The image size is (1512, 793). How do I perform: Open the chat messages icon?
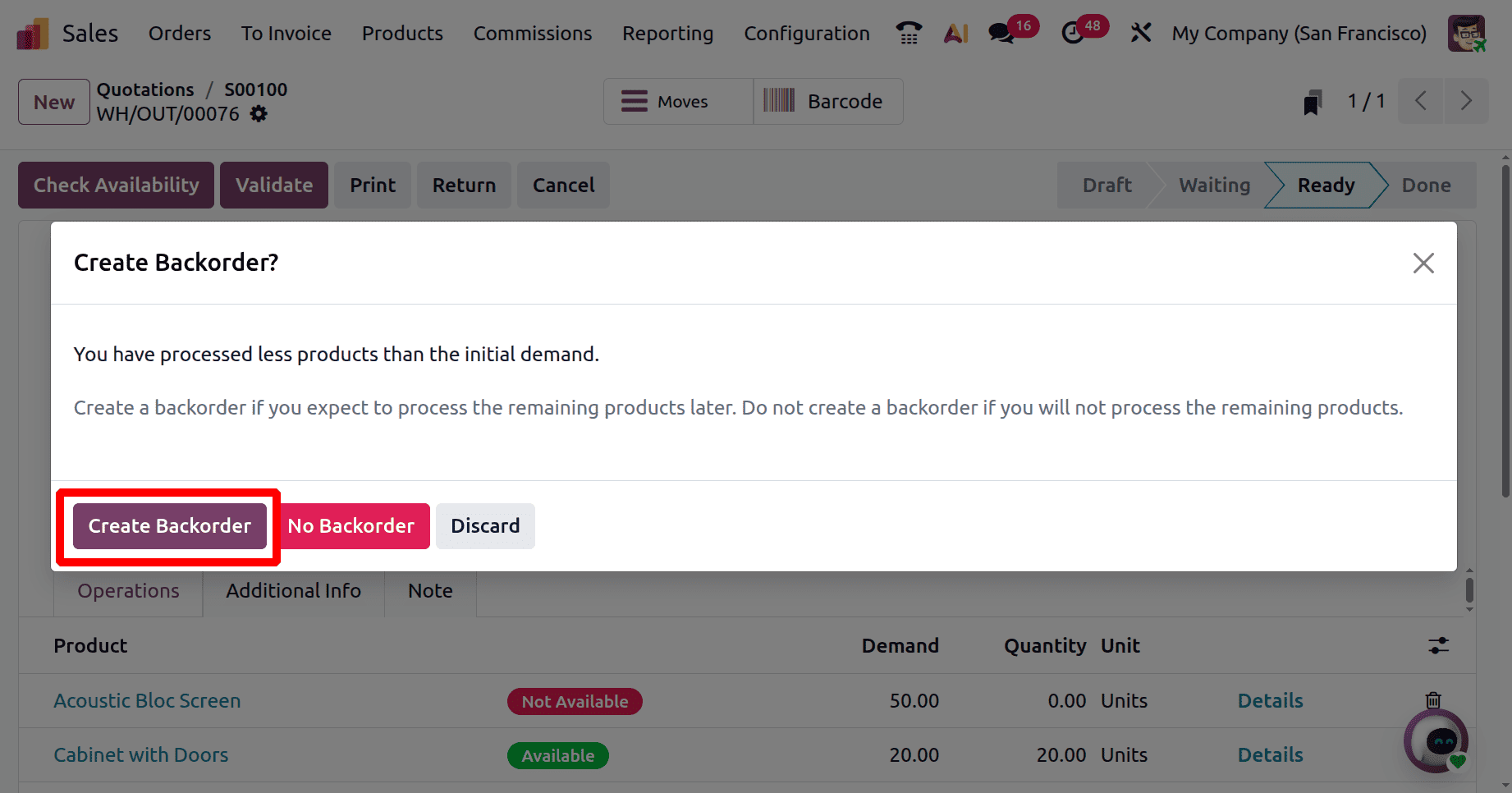pyautogui.click(x=1001, y=34)
